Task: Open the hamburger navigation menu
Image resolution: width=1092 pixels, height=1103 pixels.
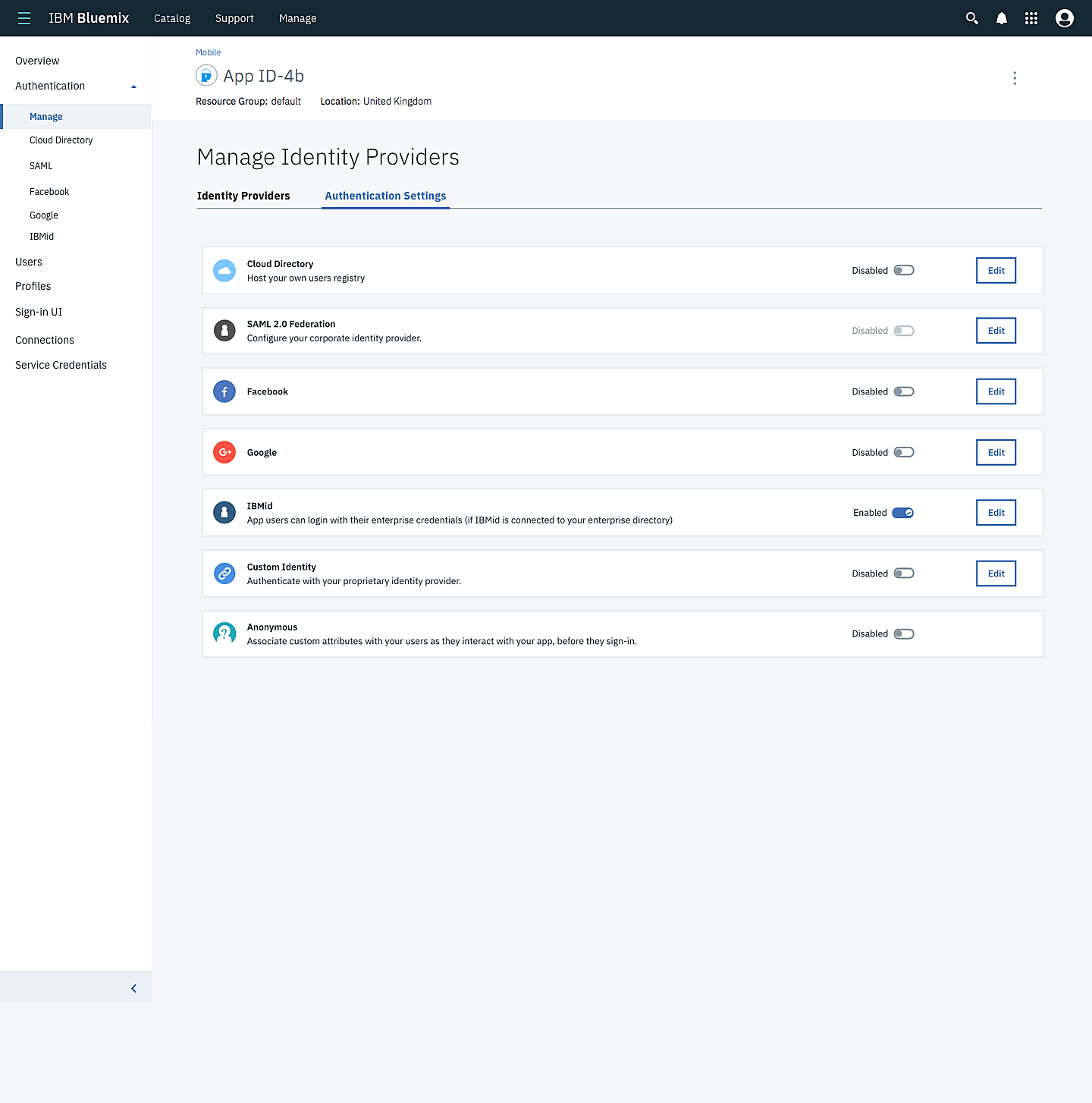Action: (x=24, y=18)
